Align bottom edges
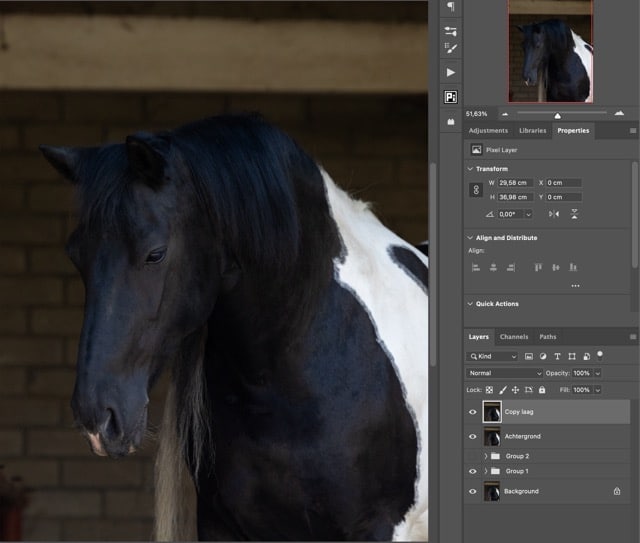This screenshot has width=640, height=543. 573,267
